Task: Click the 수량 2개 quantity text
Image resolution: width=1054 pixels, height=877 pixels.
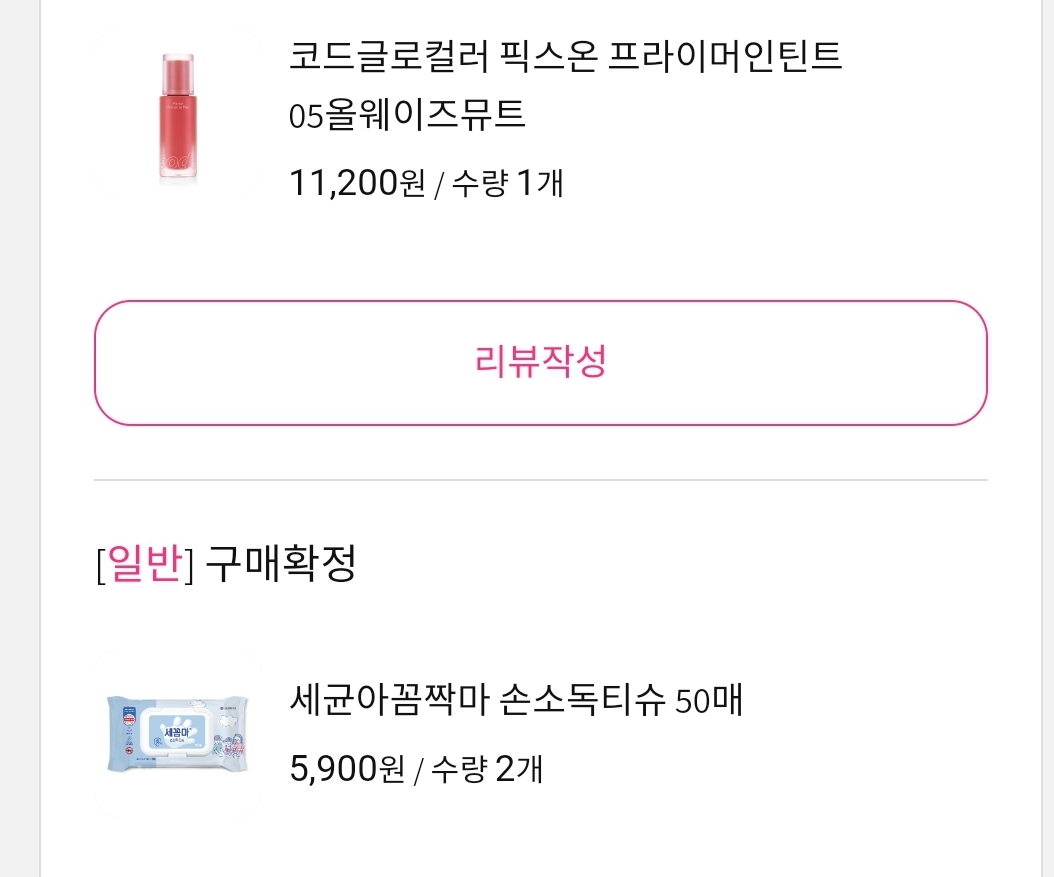Action: (x=488, y=768)
